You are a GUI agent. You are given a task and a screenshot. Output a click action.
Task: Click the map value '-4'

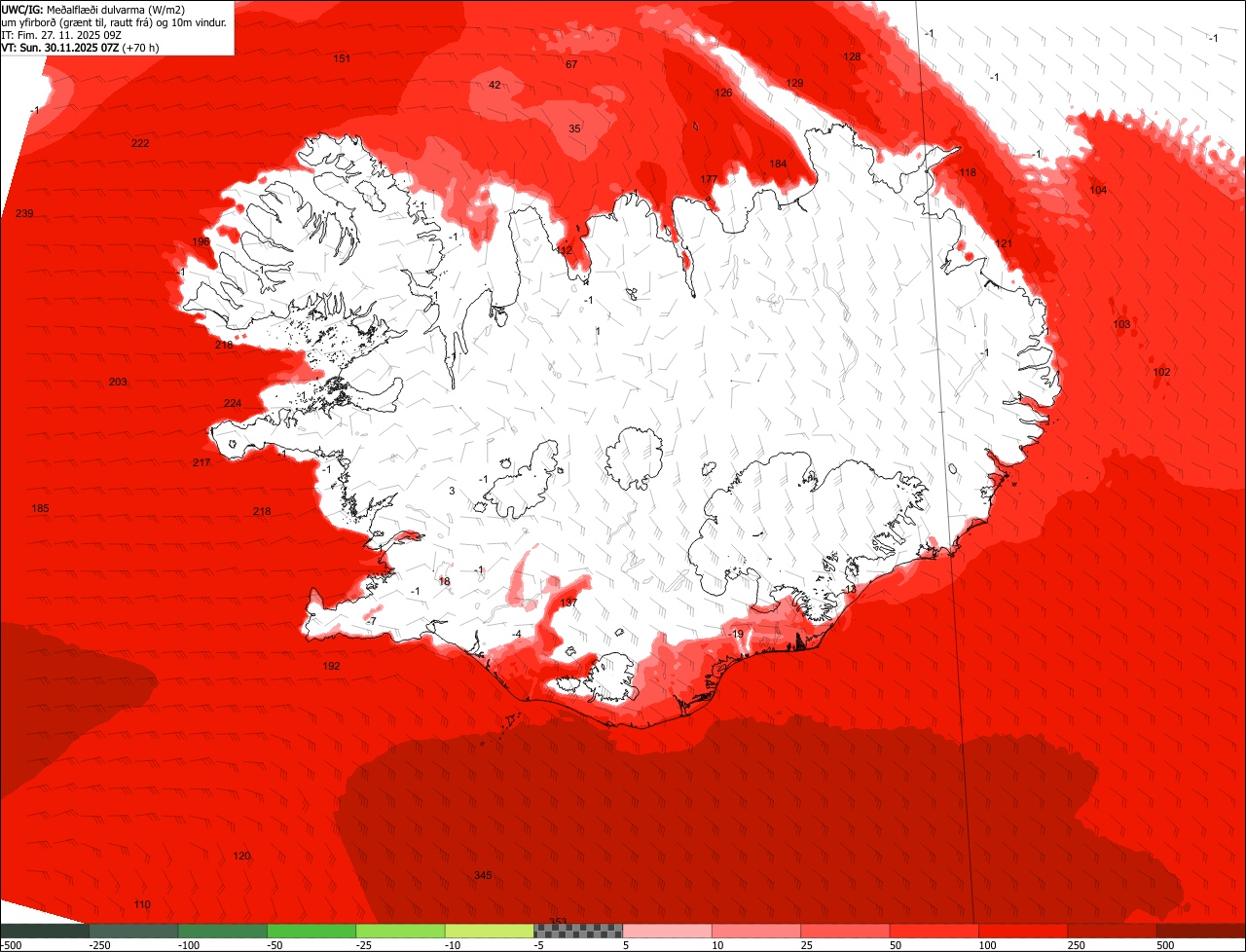(x=517, y=634)
